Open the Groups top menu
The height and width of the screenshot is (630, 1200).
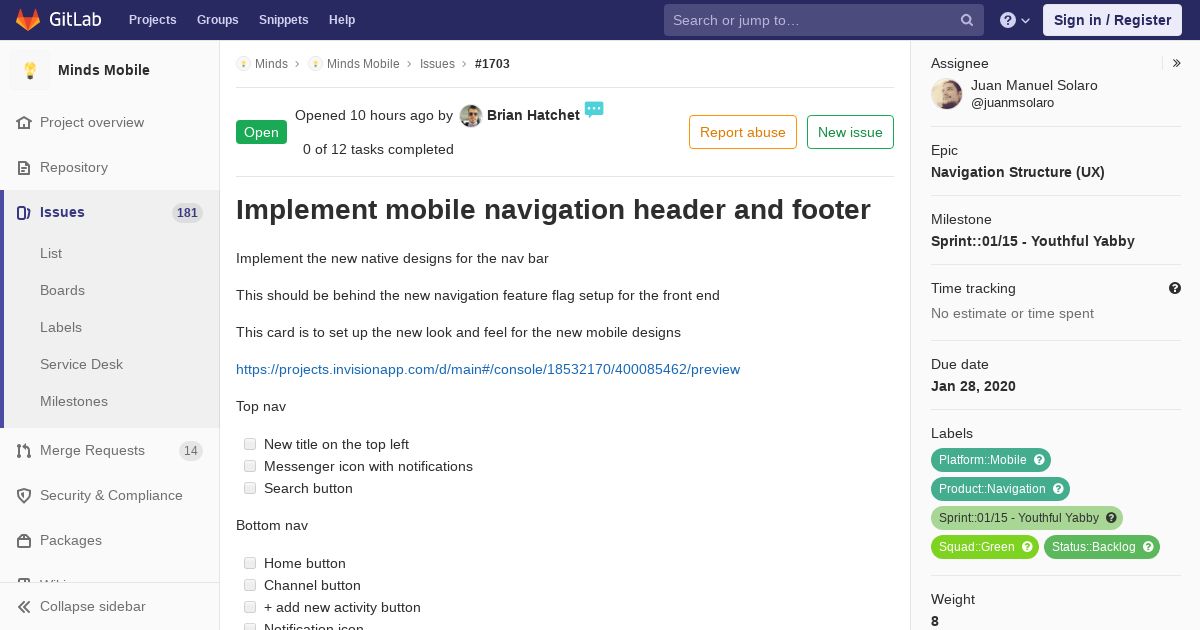point(217,20)
